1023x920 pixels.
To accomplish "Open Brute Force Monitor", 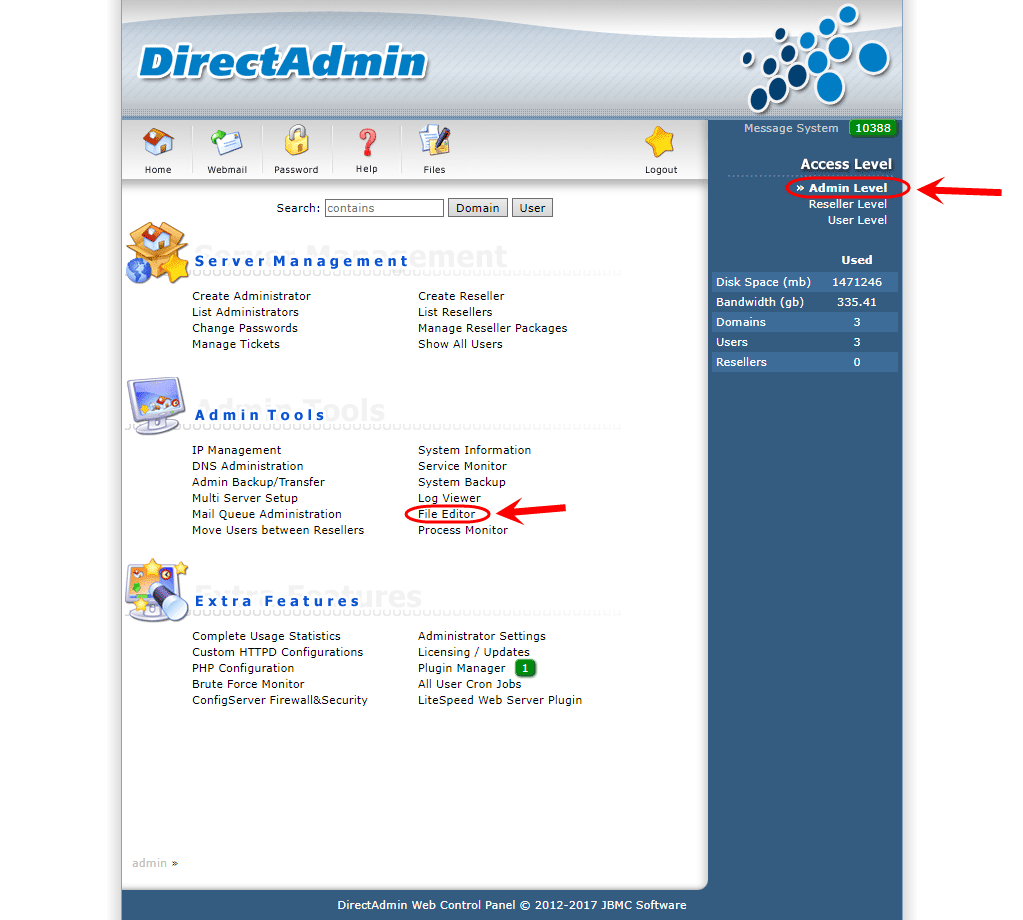I will point(248,684).
